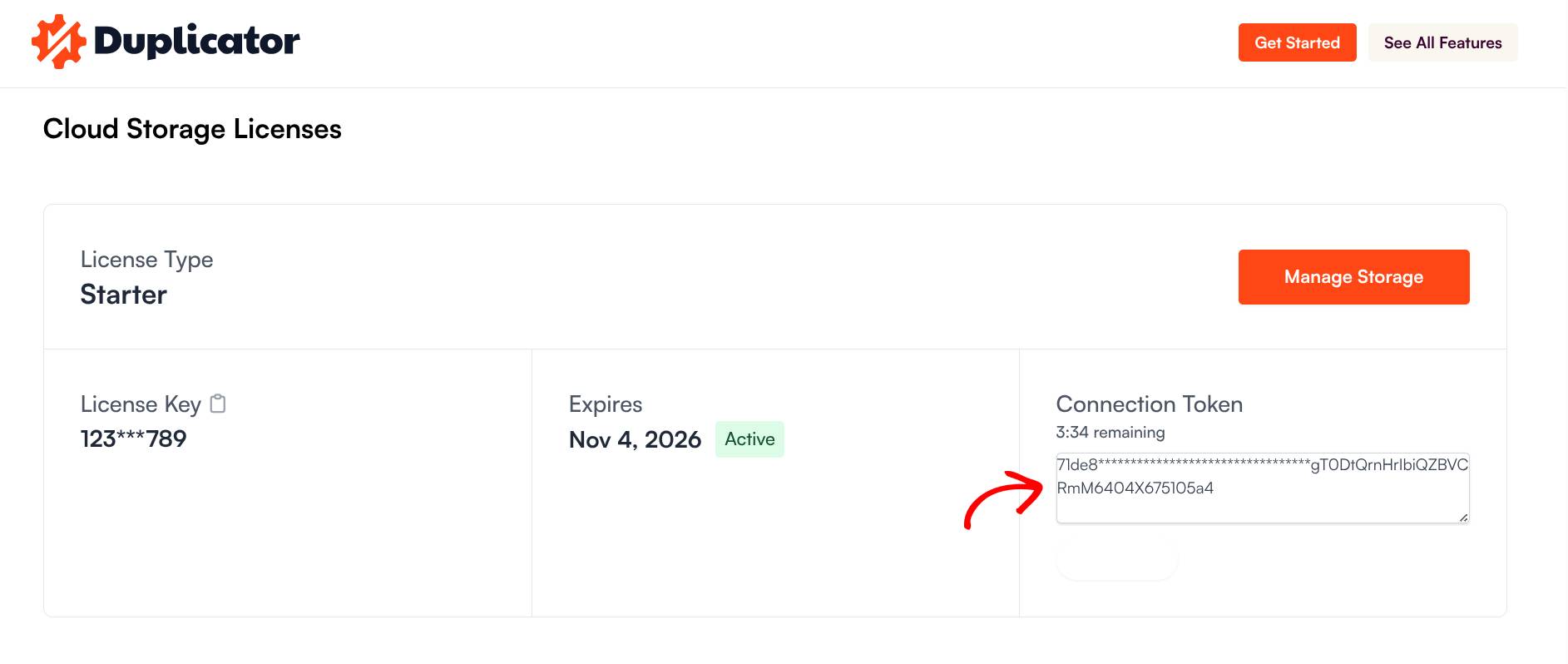1568x664 pixels.
Task: Click the Cloud Storage Licenses heading
Action: 192,129
